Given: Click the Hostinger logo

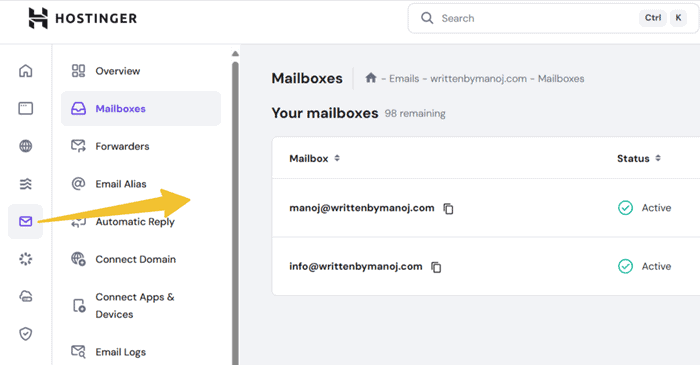Looking at the screenshot, I should 83,18.
